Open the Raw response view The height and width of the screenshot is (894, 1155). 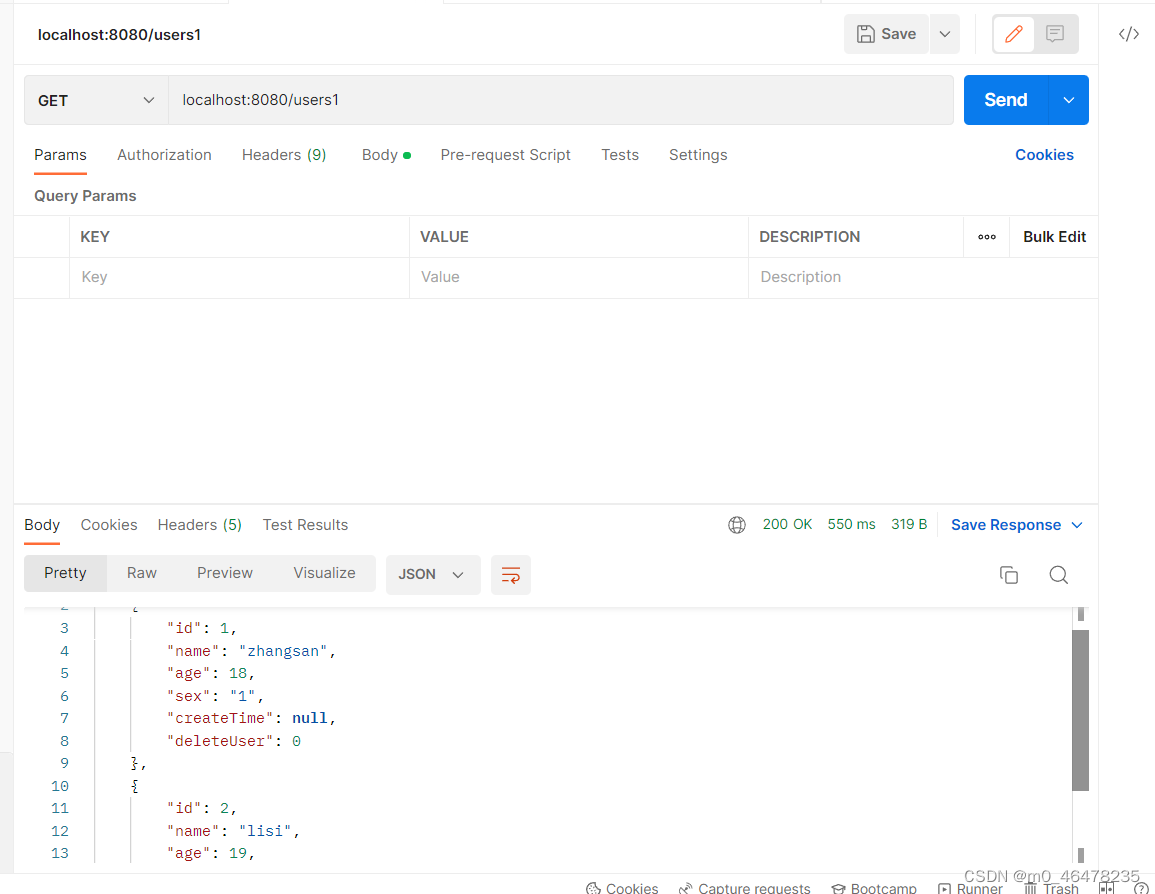(x=141, y=572)
